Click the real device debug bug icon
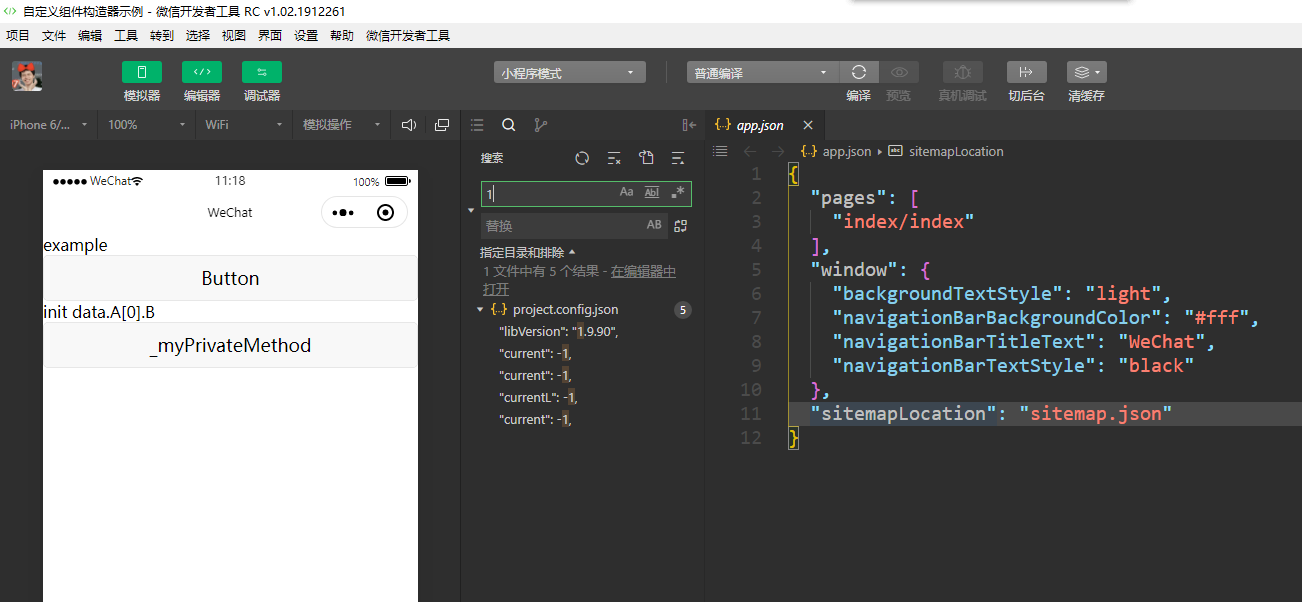 (x=962, y=72)
